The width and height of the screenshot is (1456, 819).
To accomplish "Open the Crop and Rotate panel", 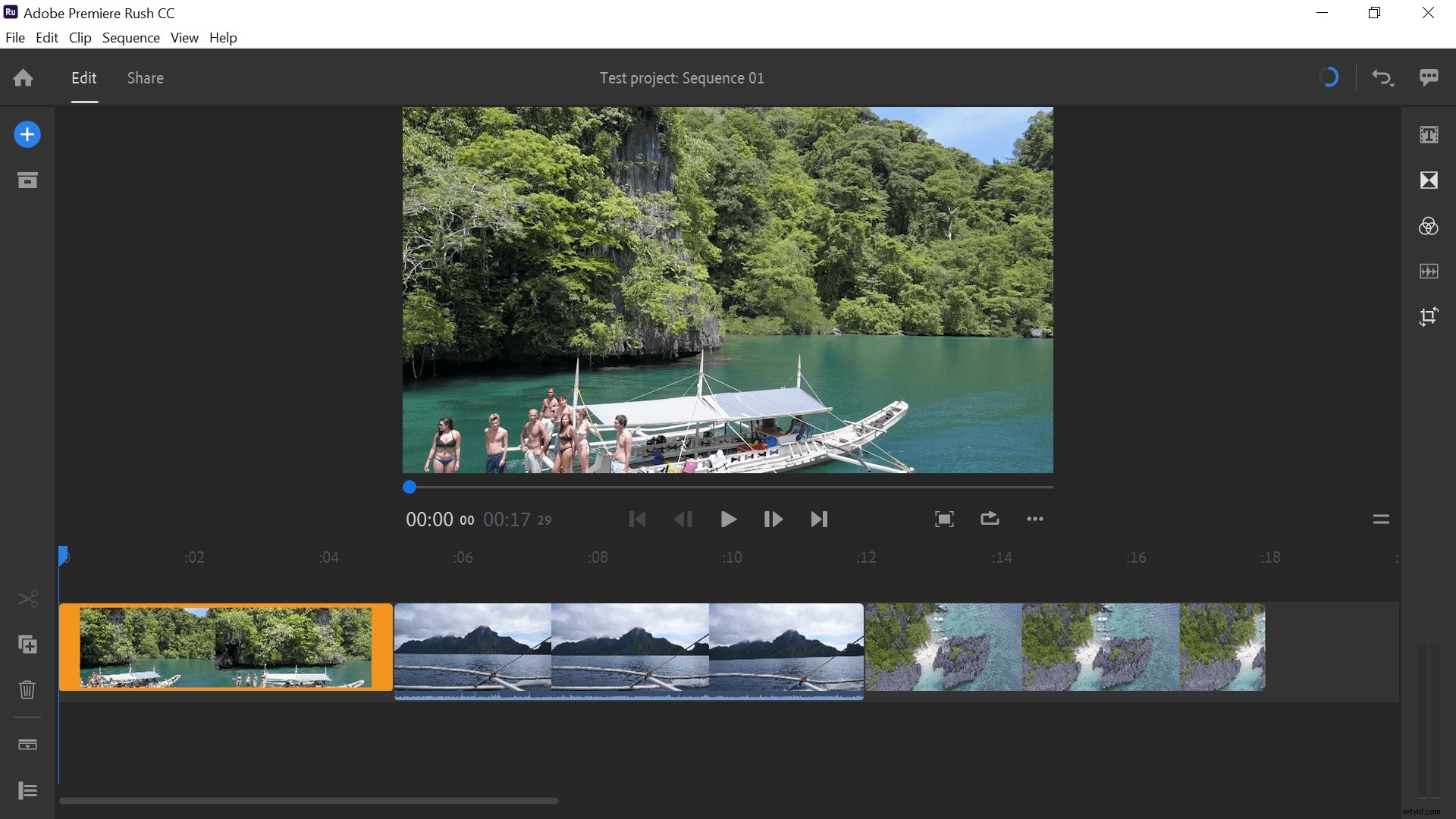I will pos(1429,316).
